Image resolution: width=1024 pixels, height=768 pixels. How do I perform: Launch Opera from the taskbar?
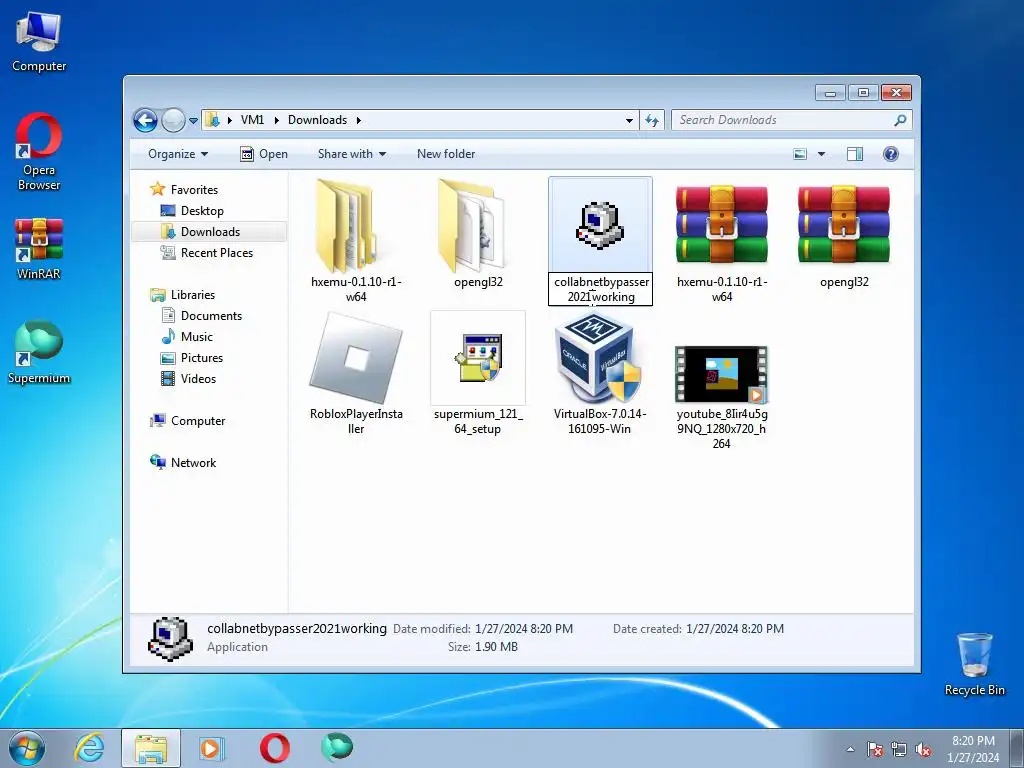tap(274, 748)
